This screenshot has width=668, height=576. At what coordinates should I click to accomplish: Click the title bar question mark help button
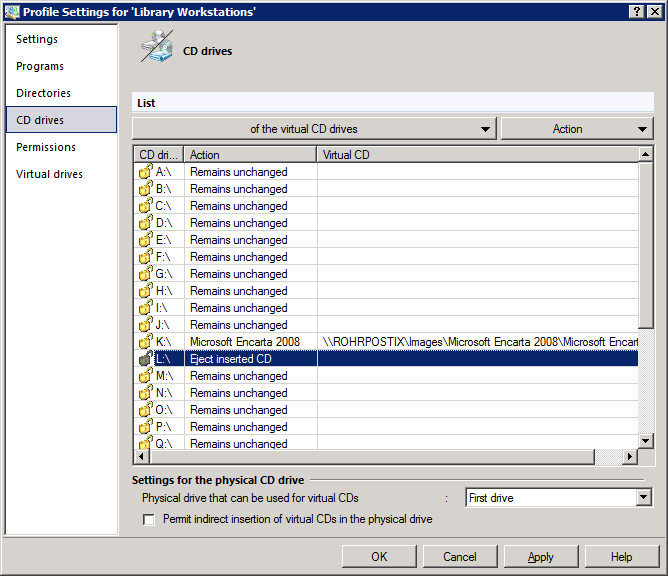(636, 12)
